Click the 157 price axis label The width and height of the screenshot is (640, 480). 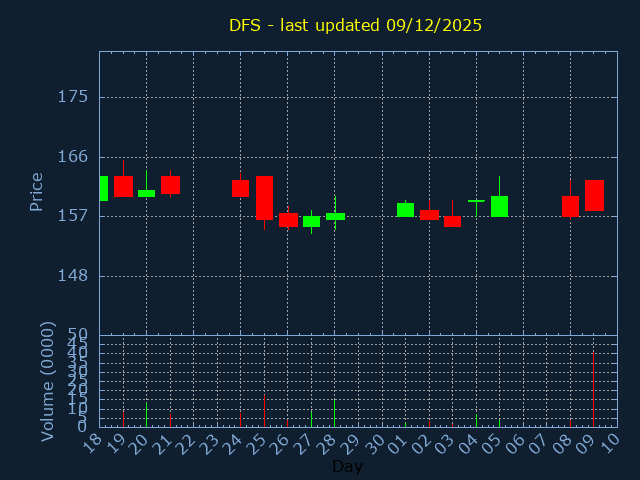tap(73, 216)
